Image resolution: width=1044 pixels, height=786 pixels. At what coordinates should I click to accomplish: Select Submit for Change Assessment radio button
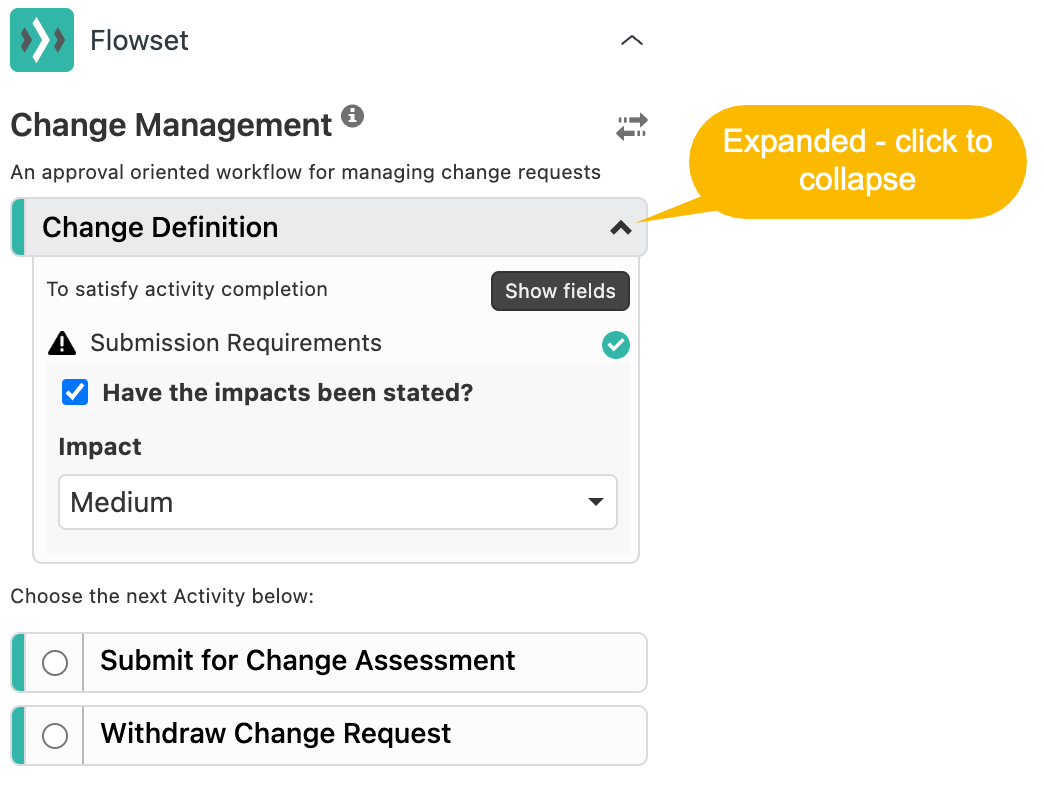click(x=55, y=663)
